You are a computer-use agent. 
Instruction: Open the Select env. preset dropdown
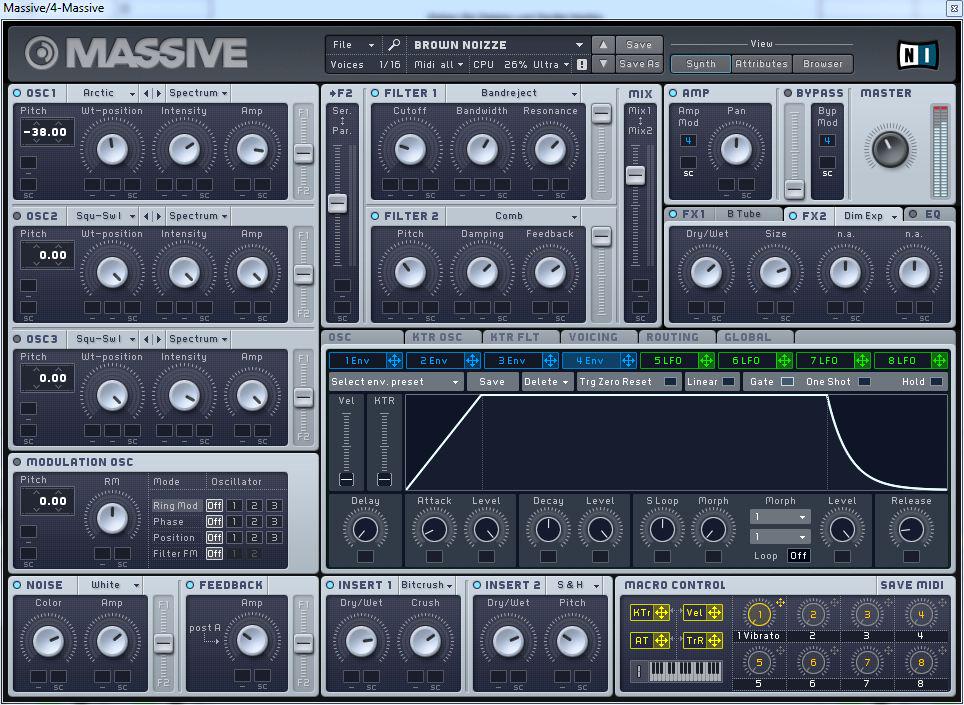click(395, 382)
